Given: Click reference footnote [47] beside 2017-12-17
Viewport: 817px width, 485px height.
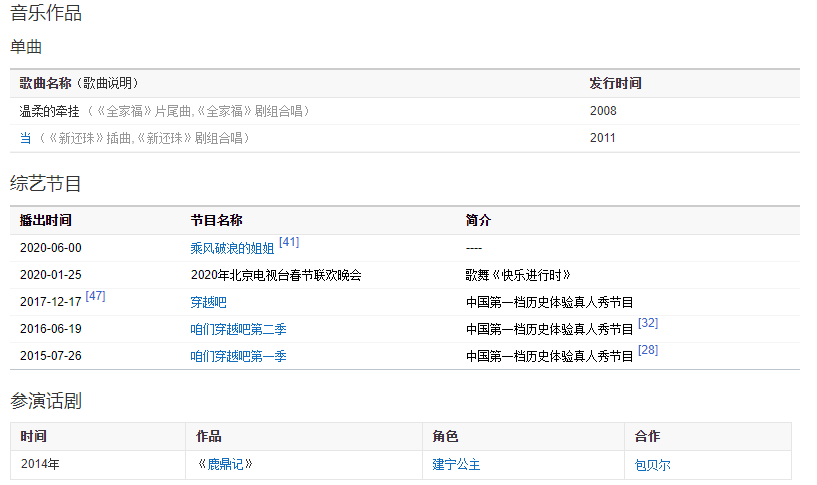Looking at the screenshot, I should click(96, 296).
